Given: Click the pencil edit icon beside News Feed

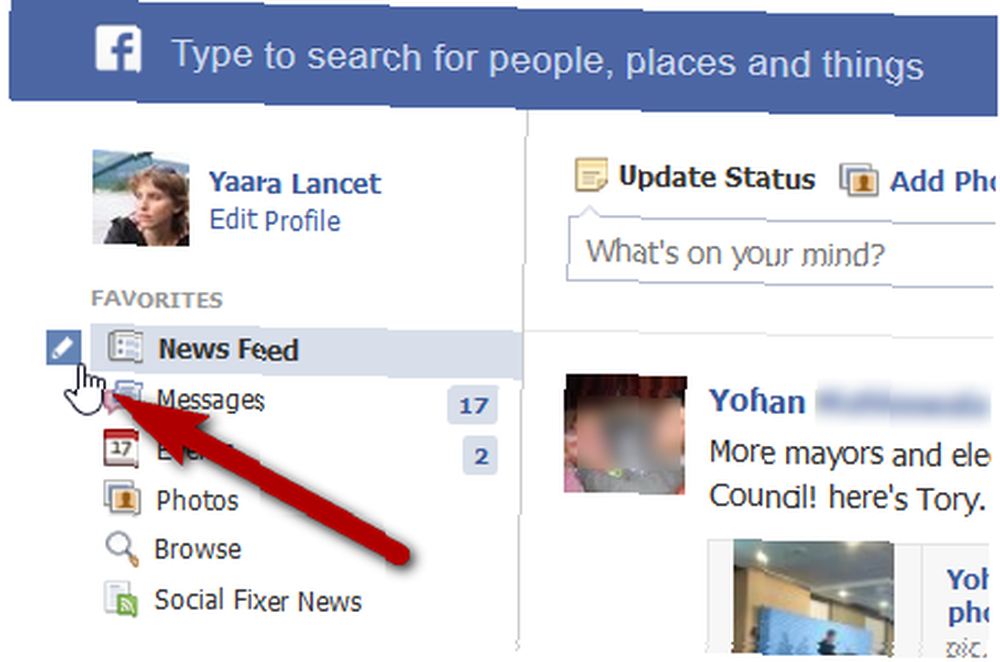Looking at the screenshot, I should coord(64,348).
